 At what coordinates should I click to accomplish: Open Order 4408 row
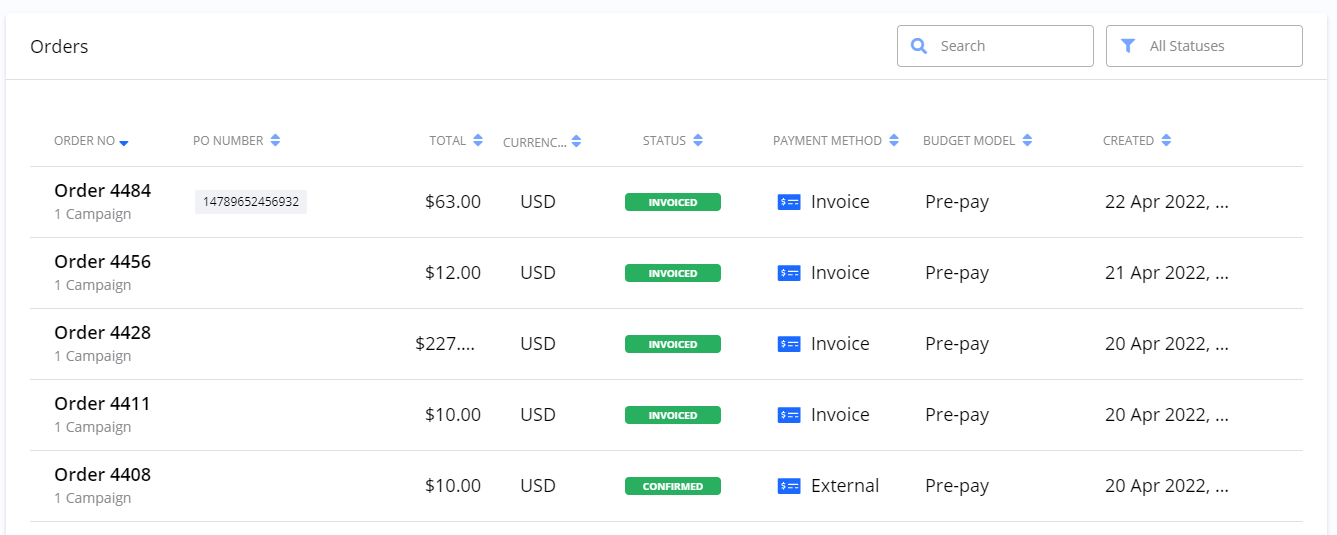point(102,475)
